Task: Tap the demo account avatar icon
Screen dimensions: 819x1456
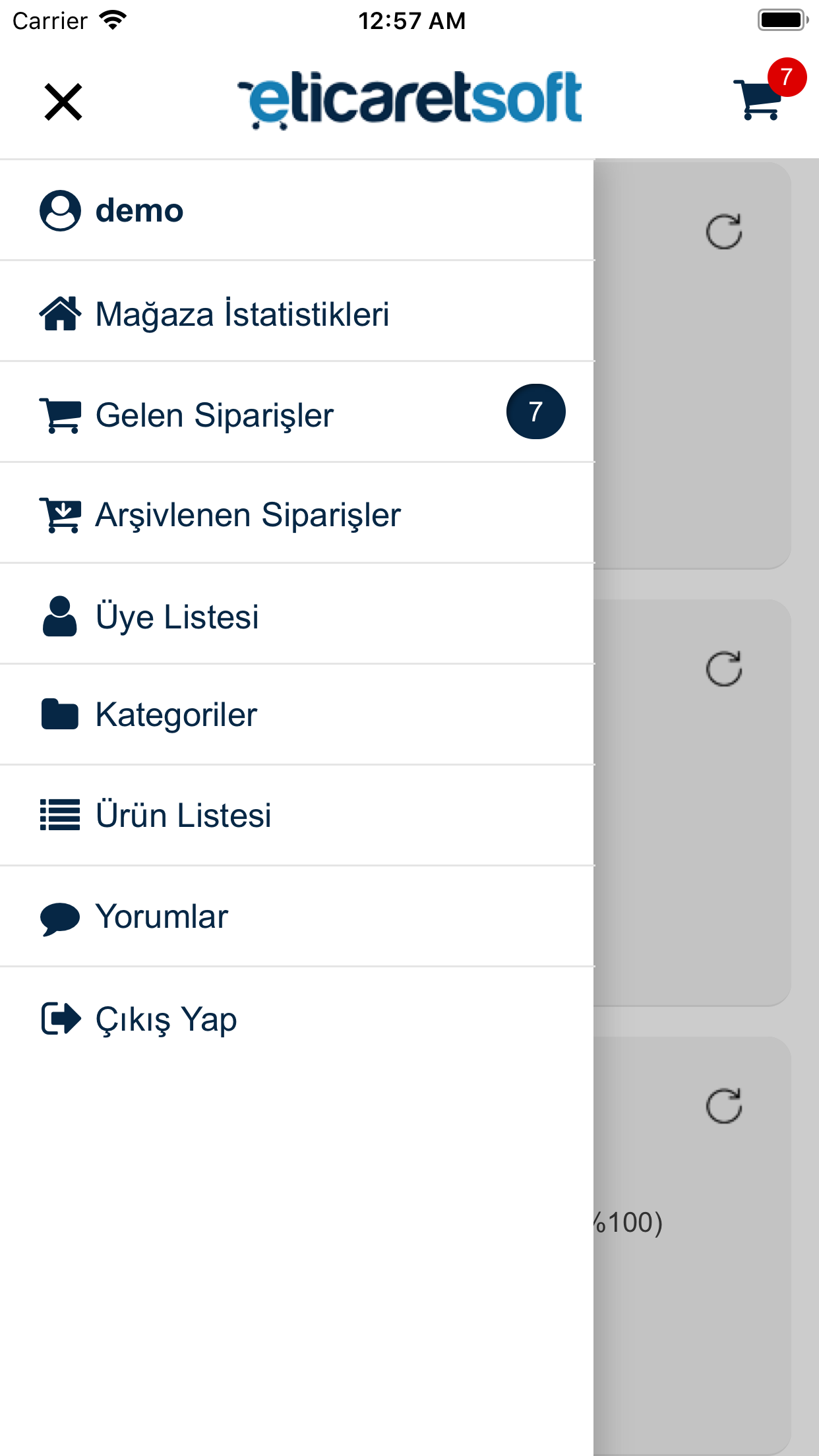Action: click(60, 211)
